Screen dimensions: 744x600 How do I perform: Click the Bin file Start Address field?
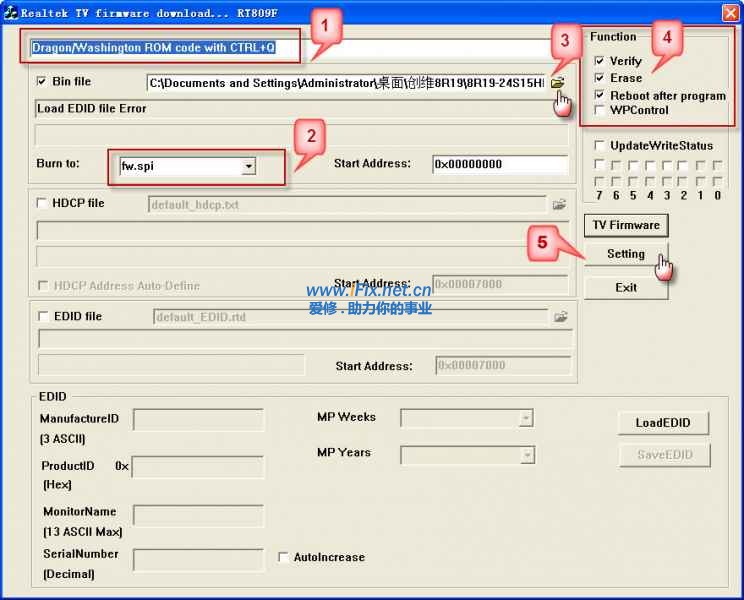coord(500,164)
